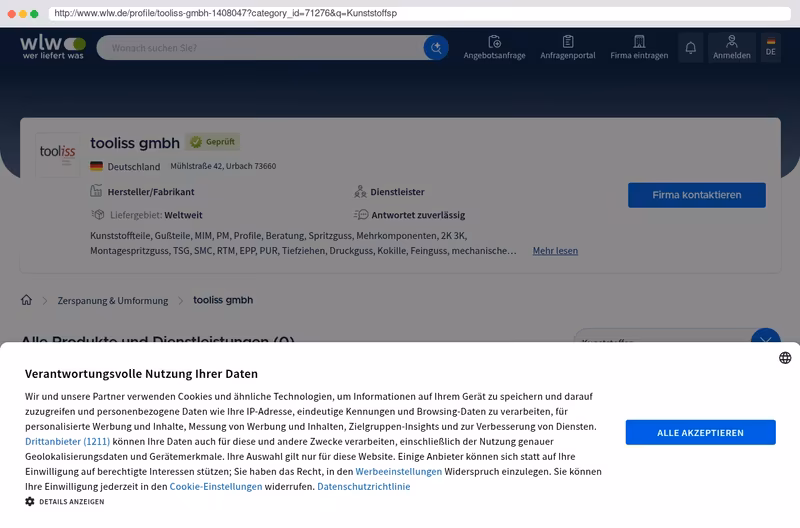Open the Datenschutzrichtlinie link

pyautogui.click(x=364, y=487)
